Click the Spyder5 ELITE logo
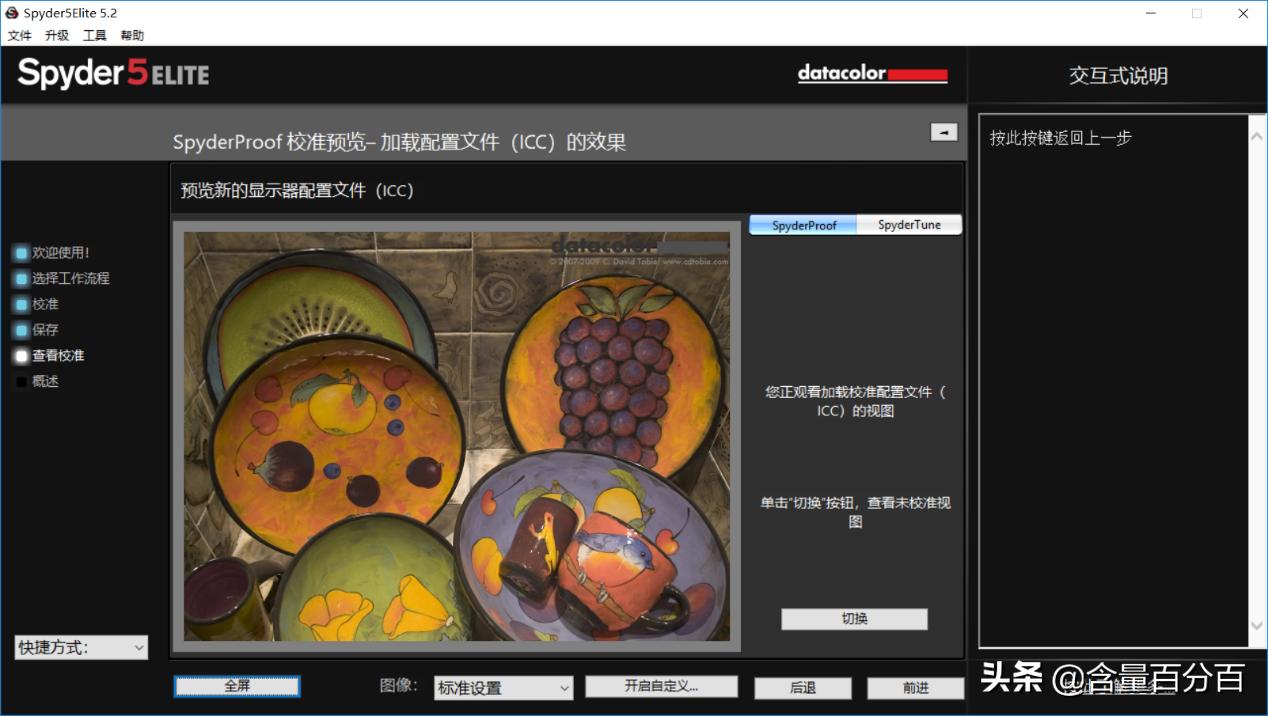1268x716 pixels. [x=112, y=73]
